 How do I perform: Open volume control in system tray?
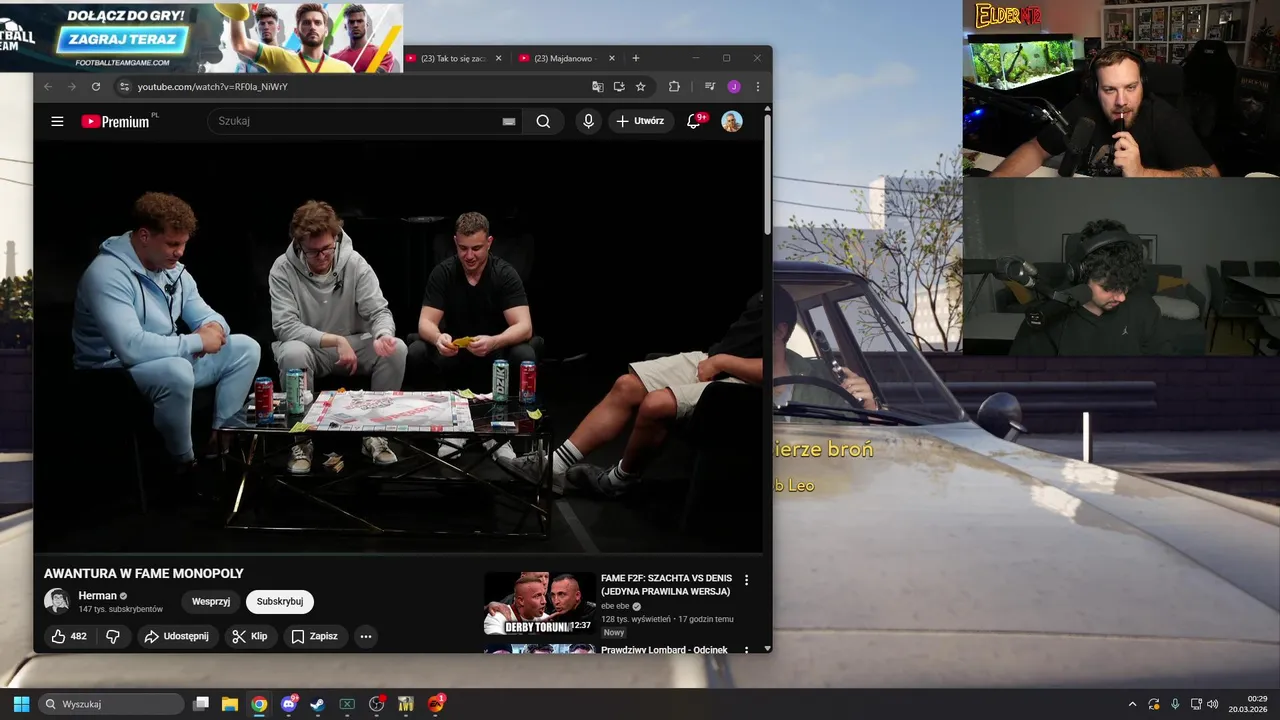tap(1213, 704)
